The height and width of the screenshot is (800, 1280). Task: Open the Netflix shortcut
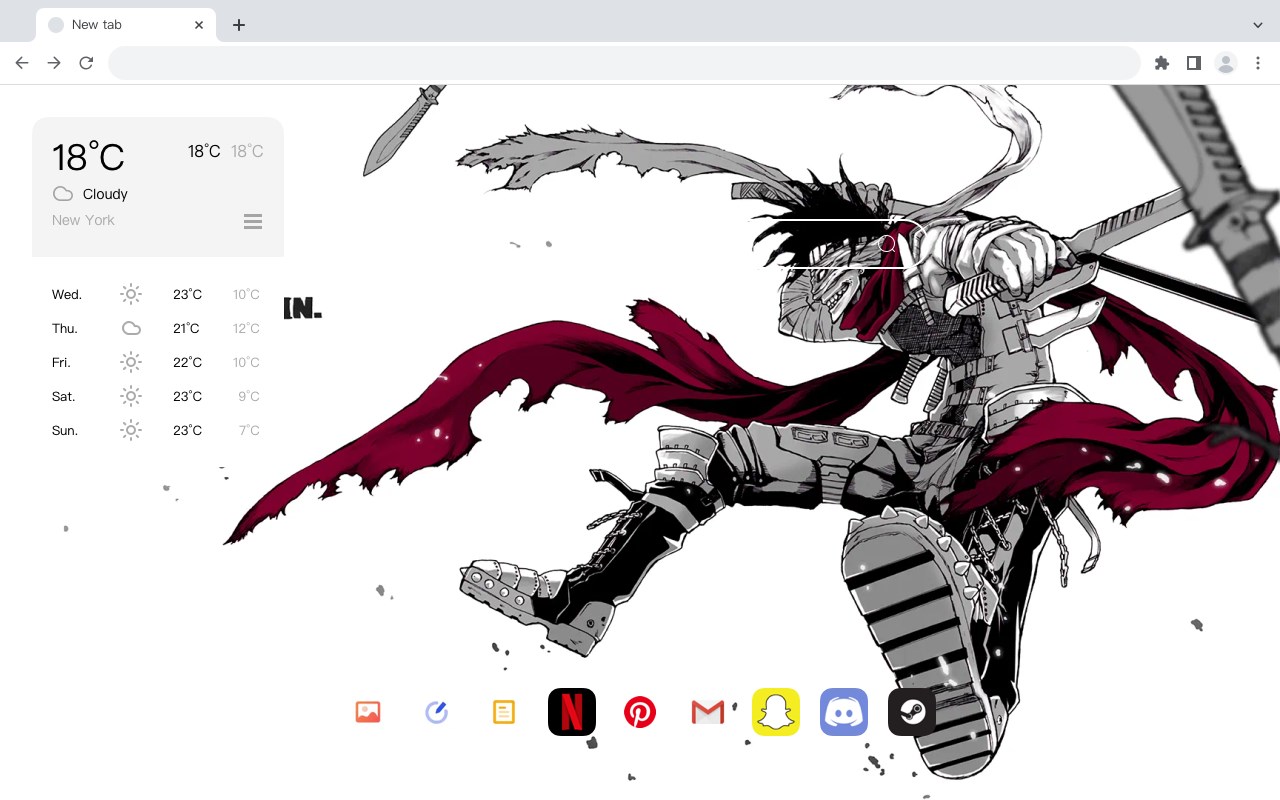tap(572, 712)
